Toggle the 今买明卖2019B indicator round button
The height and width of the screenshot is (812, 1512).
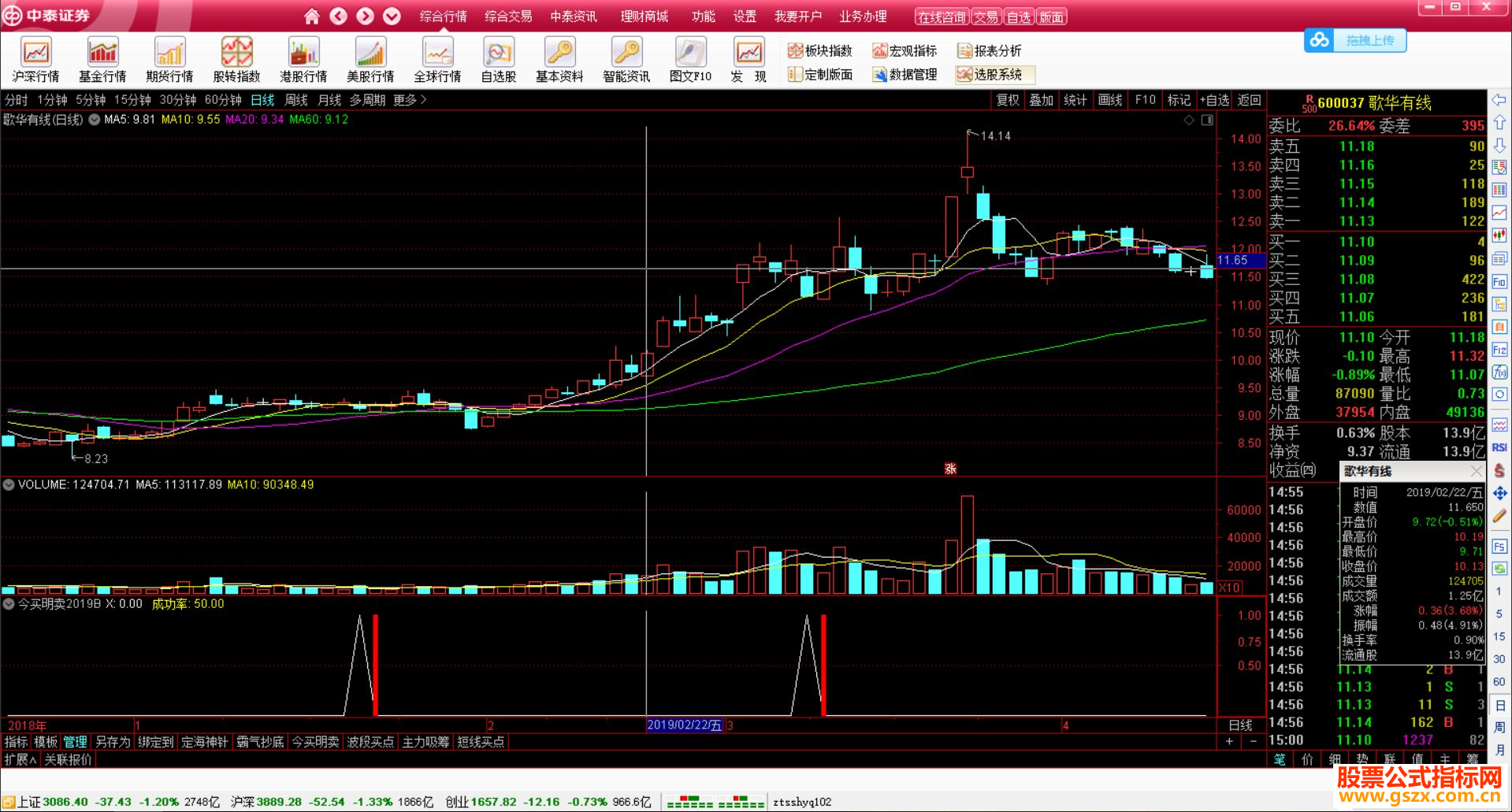coord(9,604)
